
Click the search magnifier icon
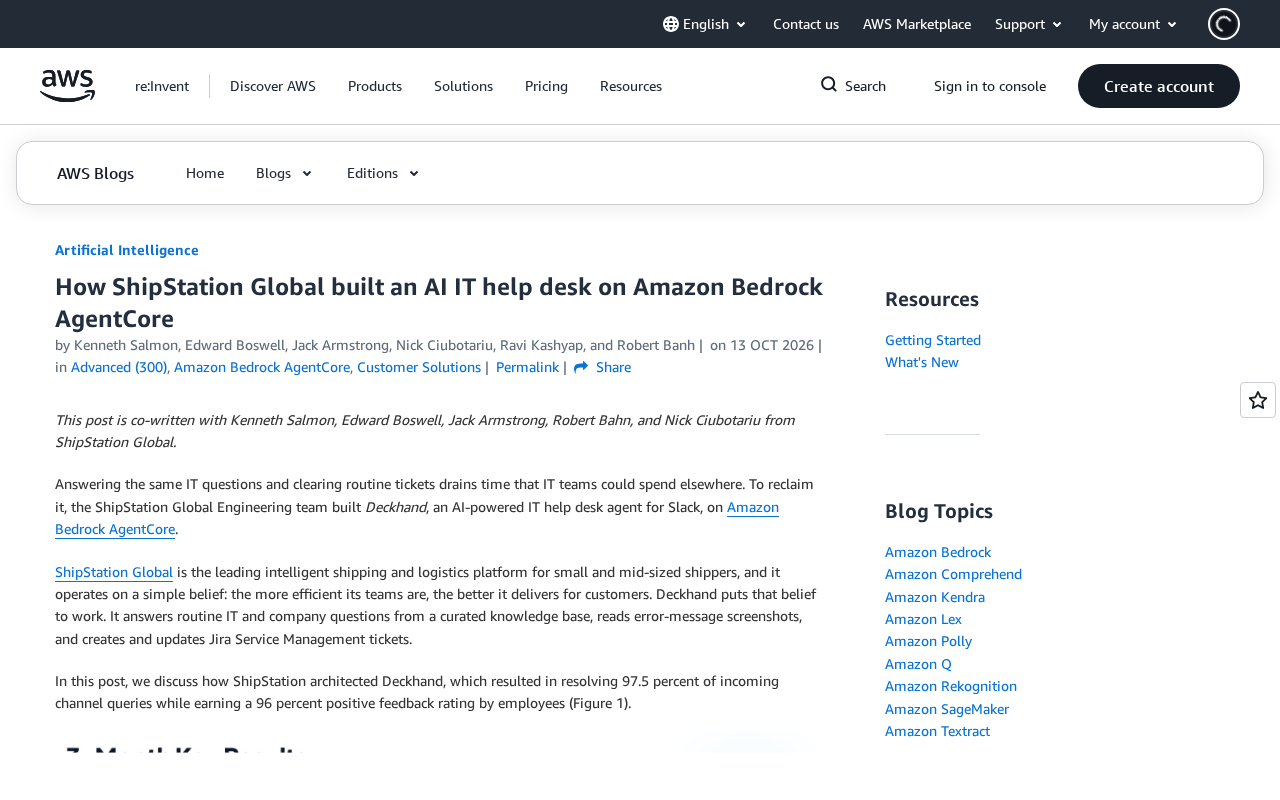[829, 85]
